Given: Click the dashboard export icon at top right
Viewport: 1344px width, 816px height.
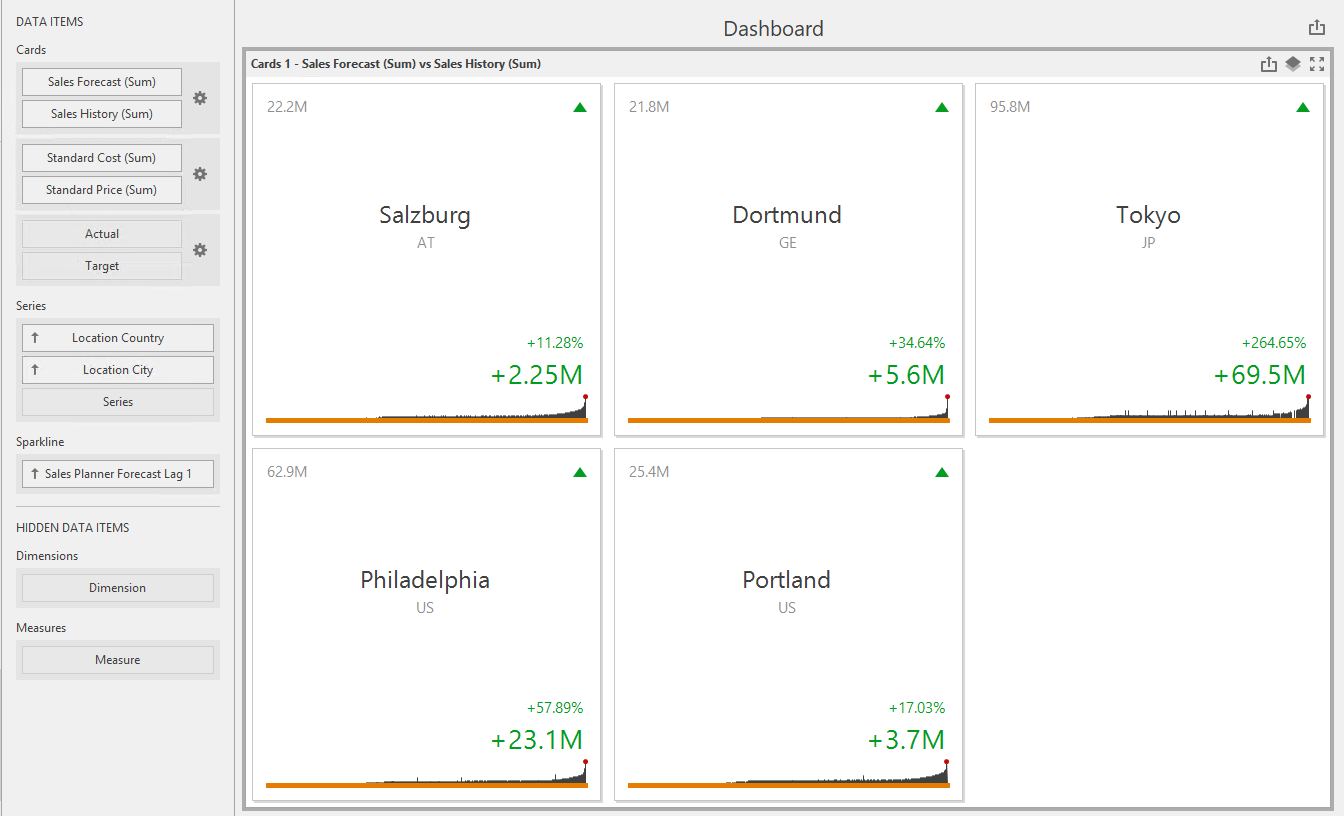Looking at the screenshot, I should (x=1317, y=28).
